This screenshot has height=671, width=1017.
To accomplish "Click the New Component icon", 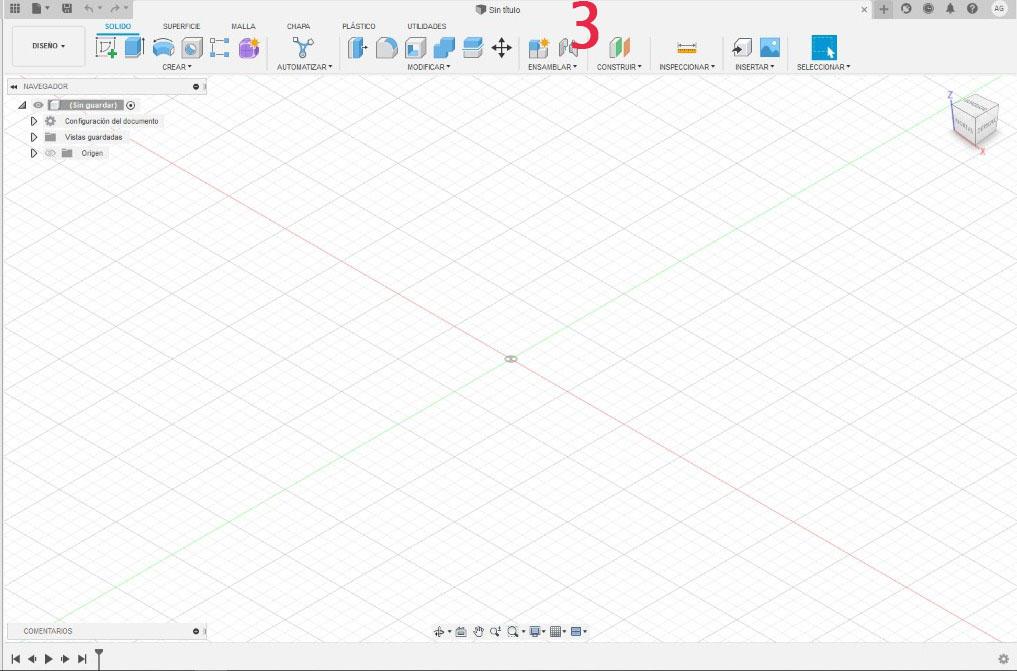I will click(x=538, y=47).
